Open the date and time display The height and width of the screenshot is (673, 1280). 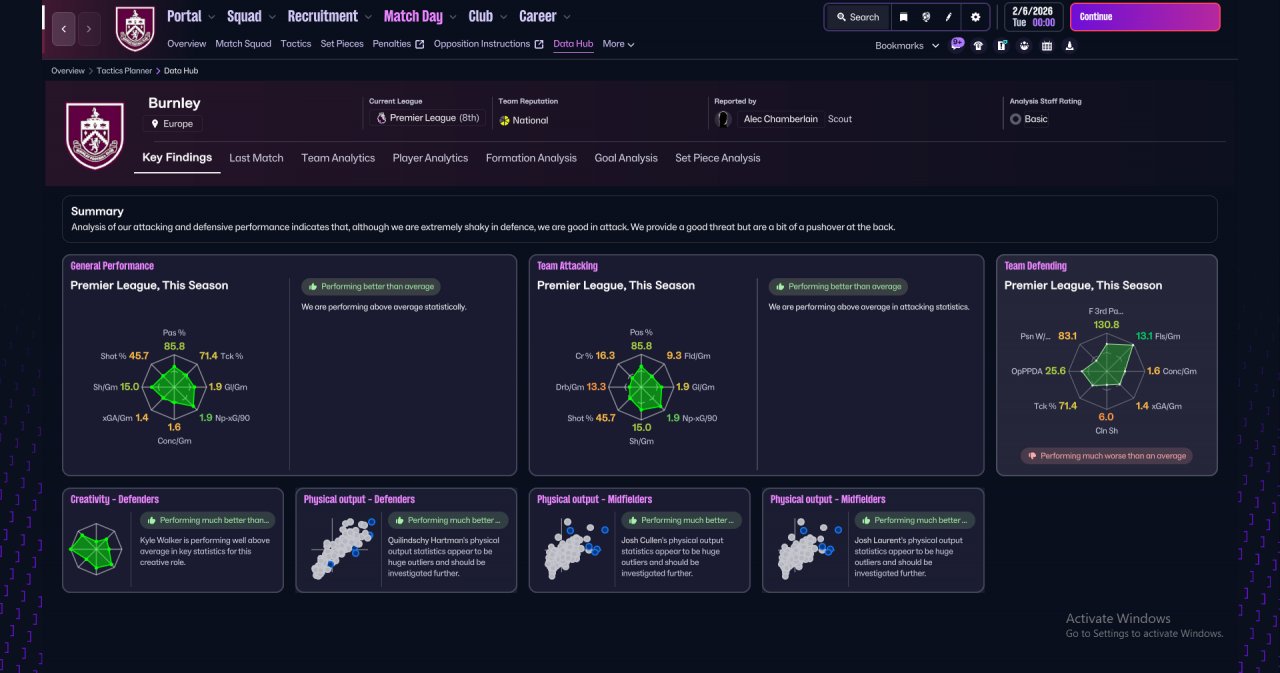click(x=1034, y=17)
